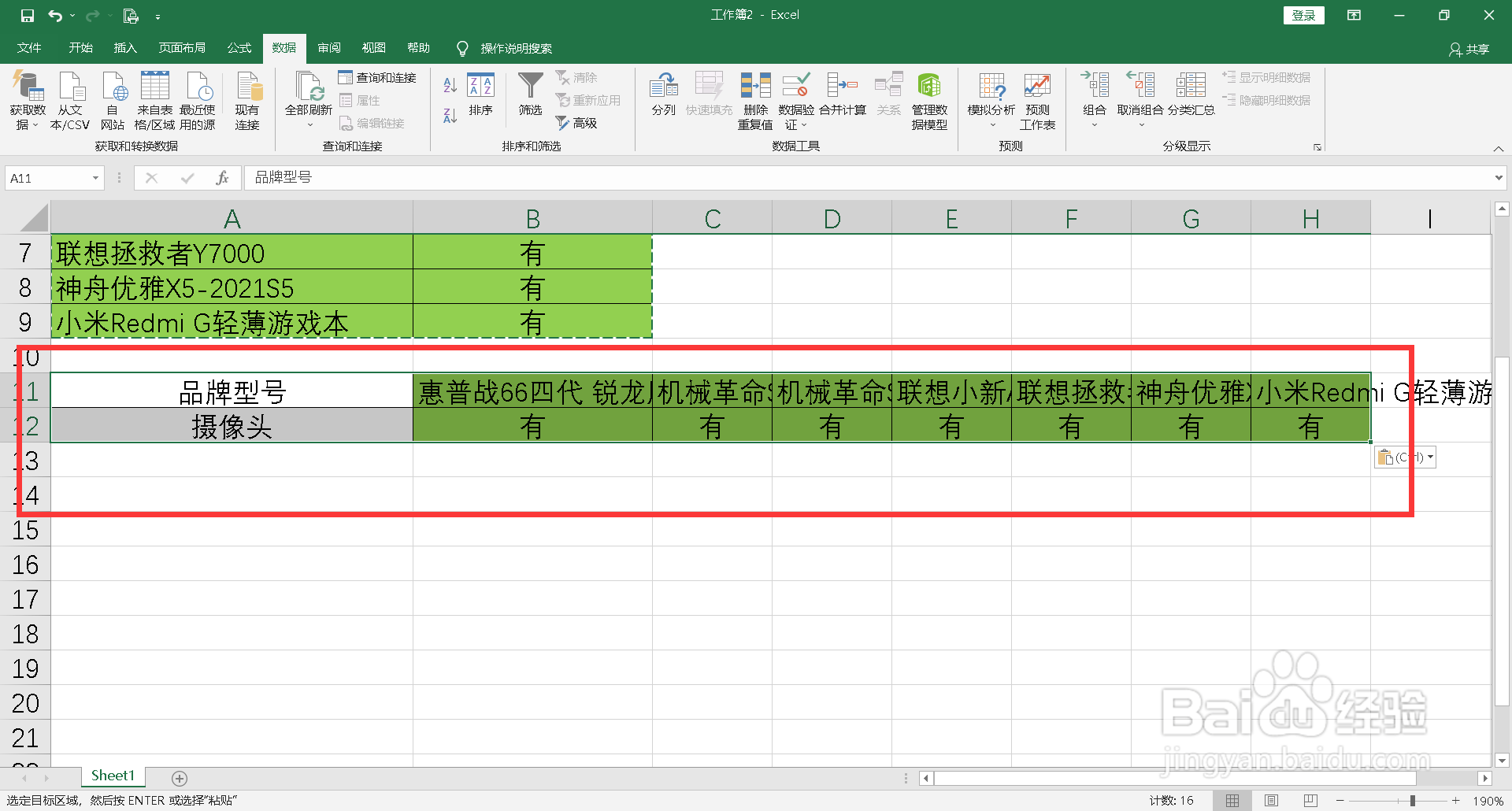Viewport: 1512px width, 811px height.
Task: Open Recent Sources (最近使用的源)
Action: [198, 101]
